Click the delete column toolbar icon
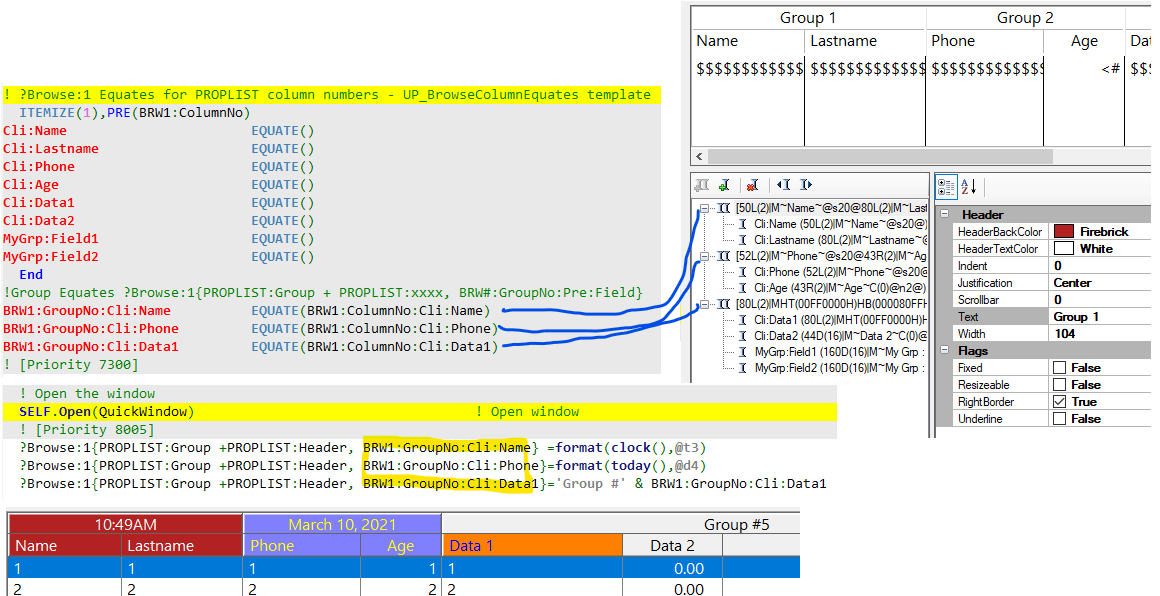The image size is (1160, 596). tap(752, 185)
